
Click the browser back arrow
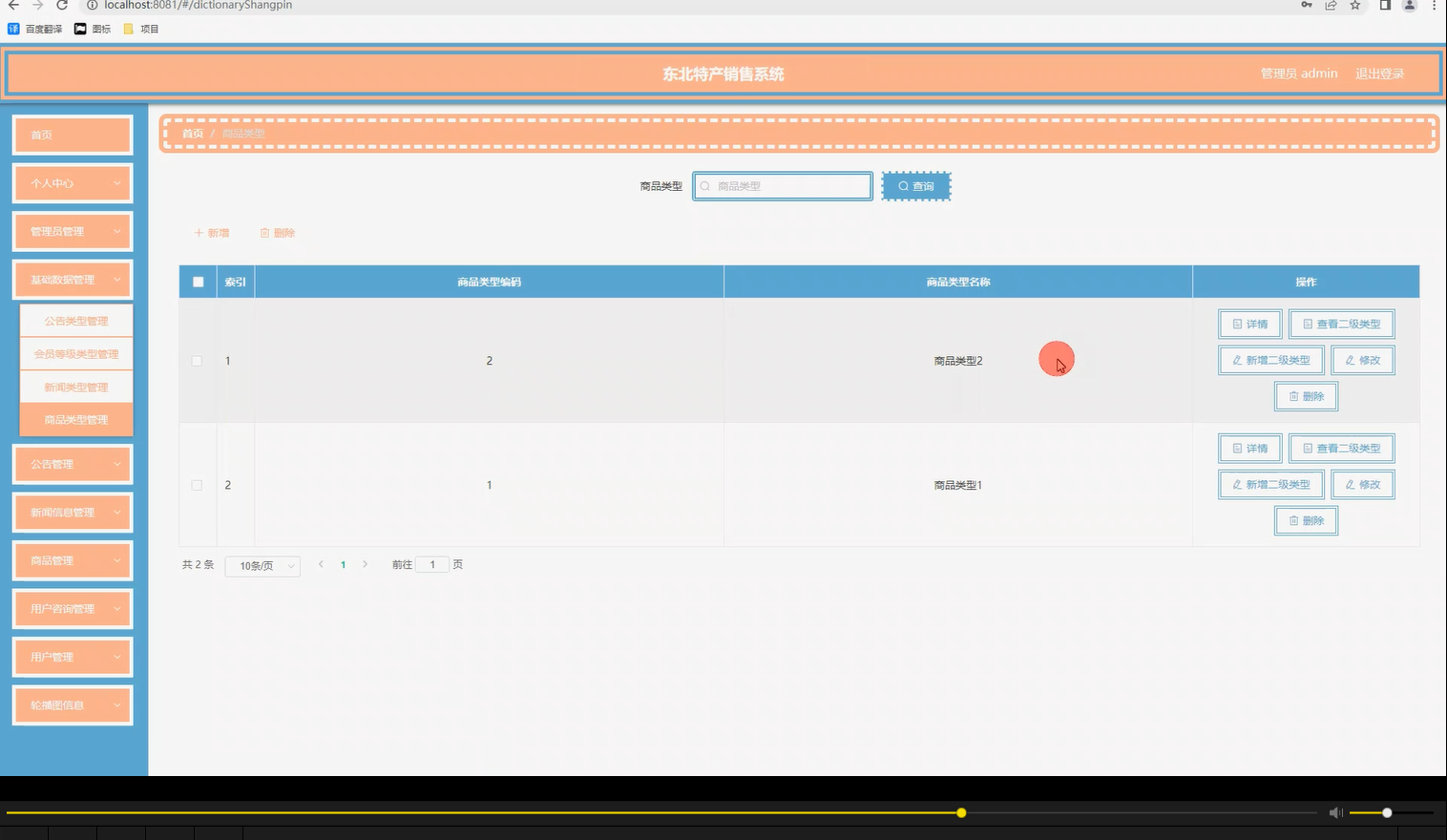(x=13, y=6)
